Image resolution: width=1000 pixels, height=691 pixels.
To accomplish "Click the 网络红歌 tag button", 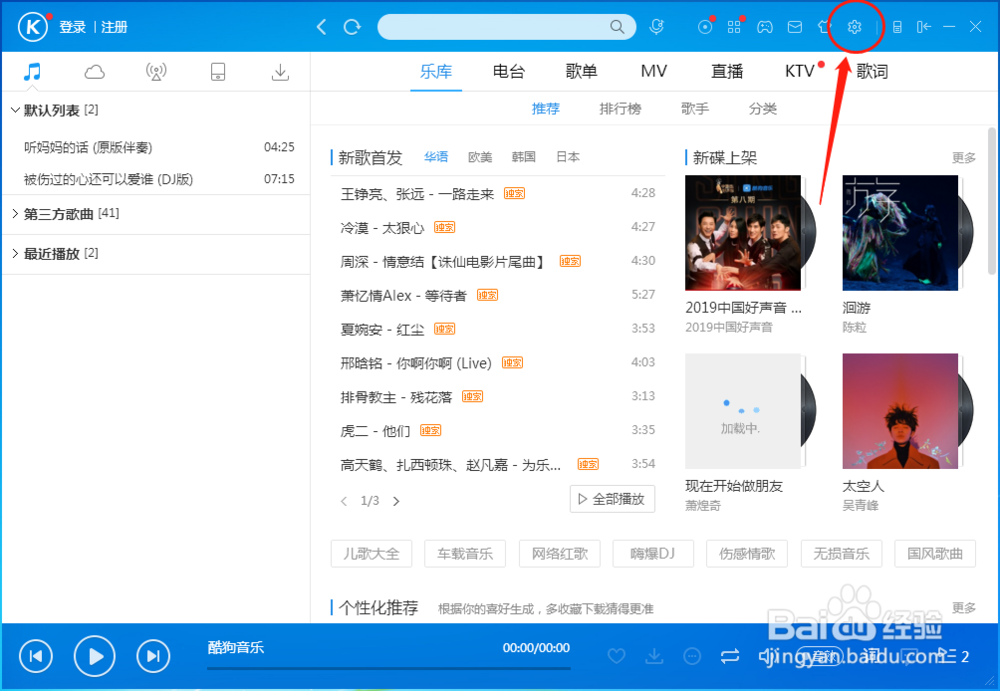I will [560, 554].
